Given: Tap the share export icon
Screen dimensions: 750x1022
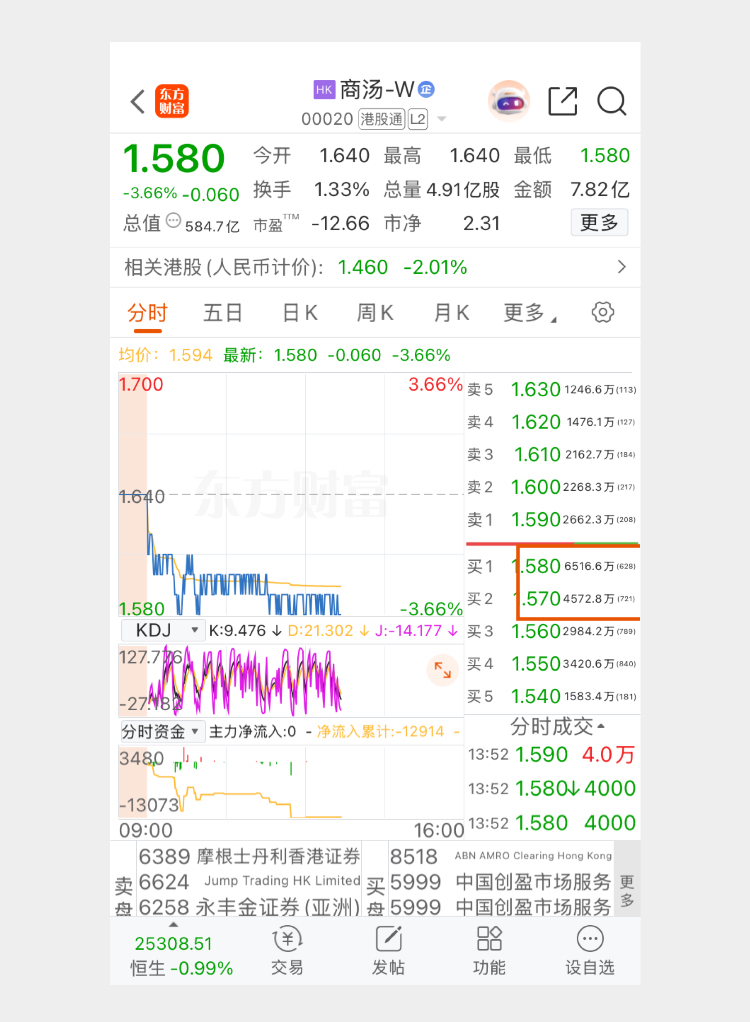Looking at the screenshot, I should point(563,101).
